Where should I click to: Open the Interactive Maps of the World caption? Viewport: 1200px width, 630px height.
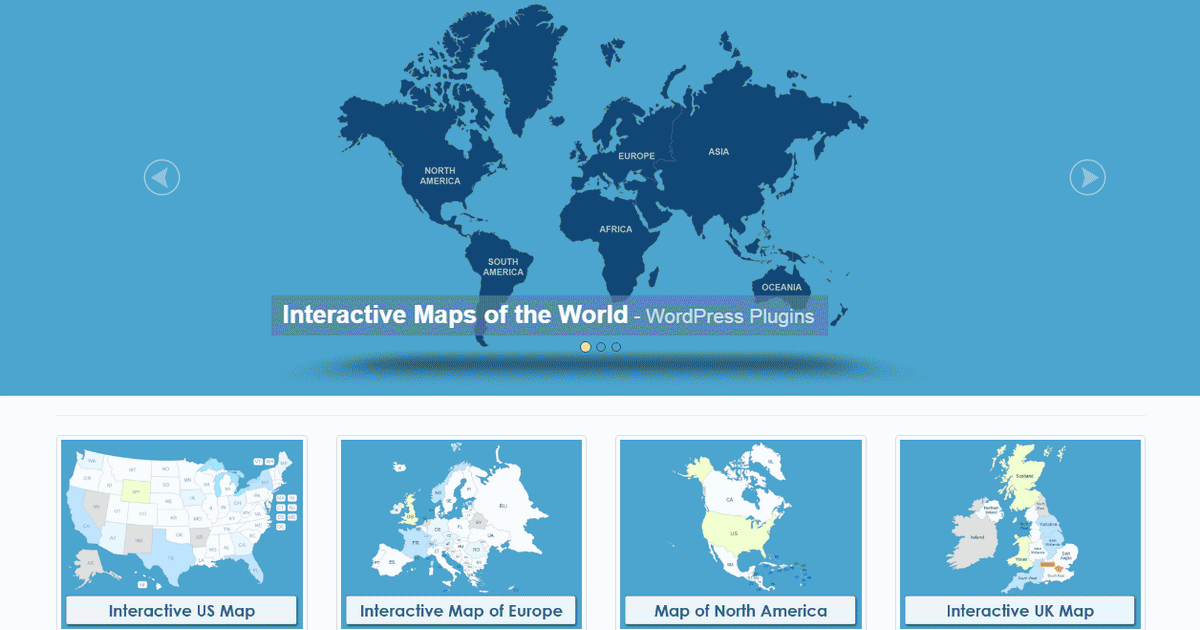tap(549, 315)
